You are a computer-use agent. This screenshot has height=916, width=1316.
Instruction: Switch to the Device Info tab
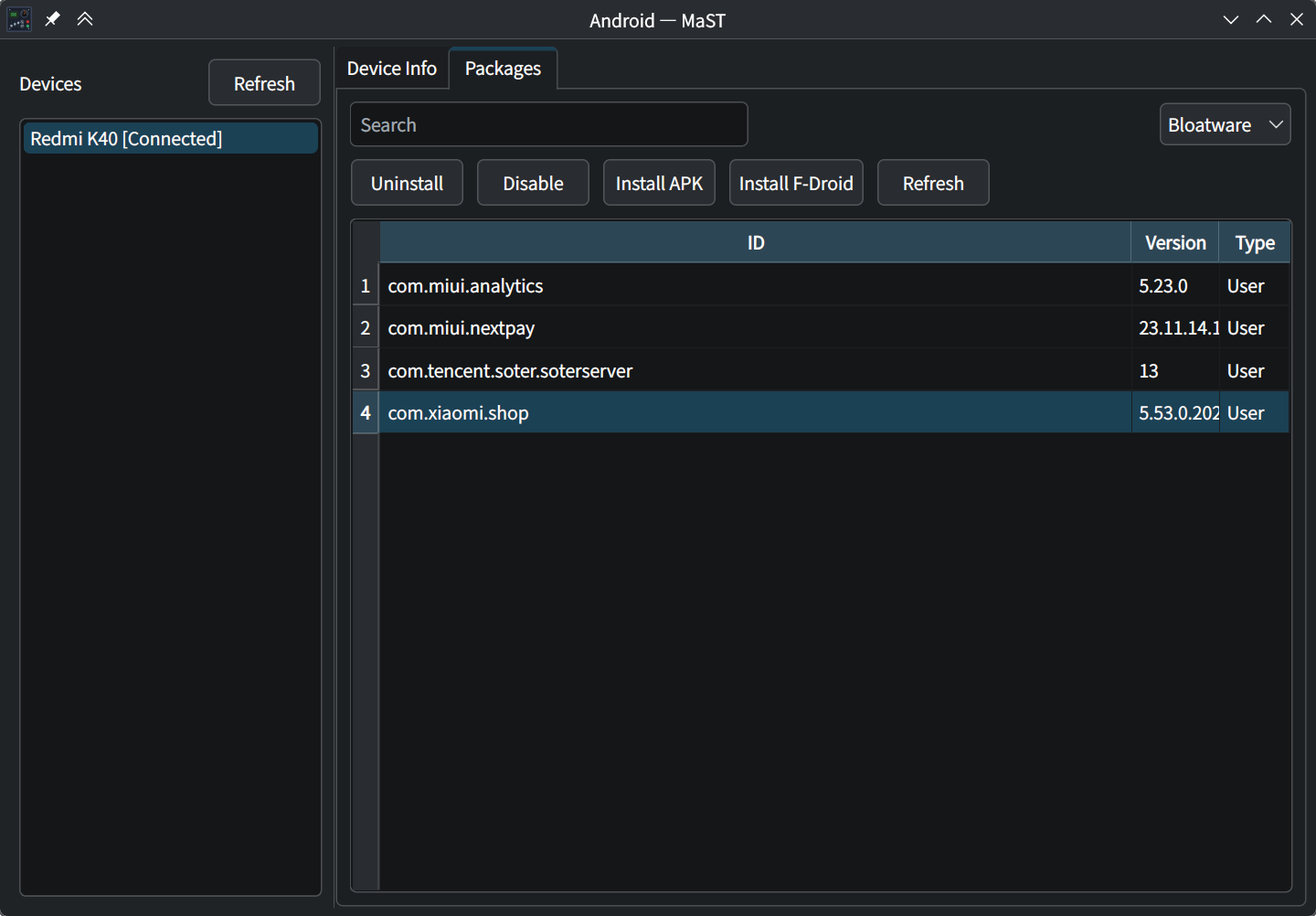pyautogui.click(x=392, y=69)
